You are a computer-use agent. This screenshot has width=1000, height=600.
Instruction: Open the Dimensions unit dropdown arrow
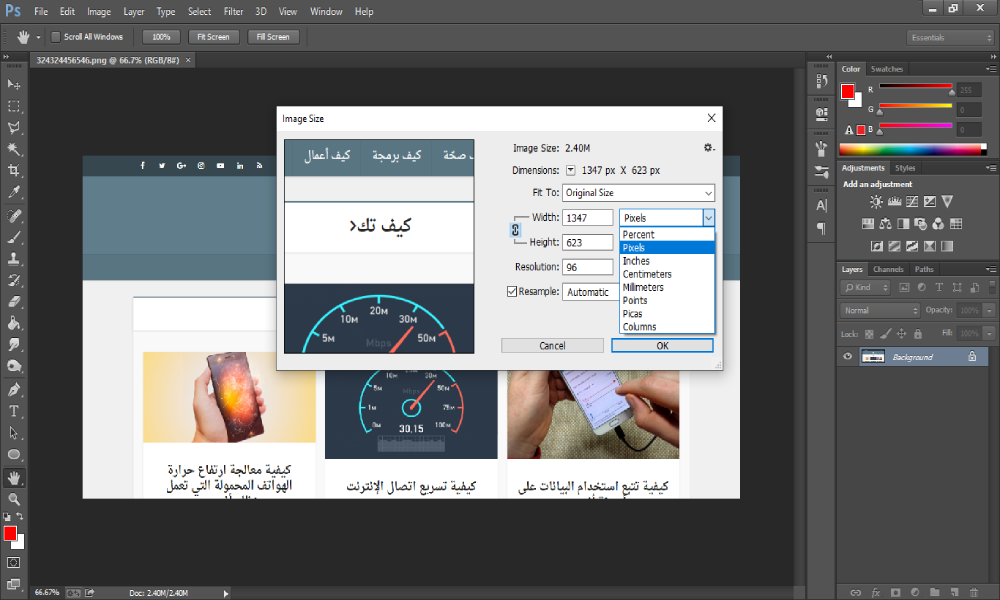[570, 170]
